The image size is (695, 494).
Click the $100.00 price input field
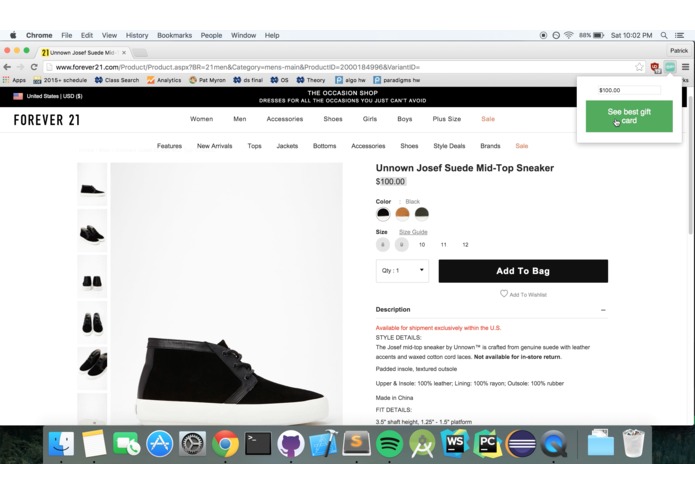point(629,90)
